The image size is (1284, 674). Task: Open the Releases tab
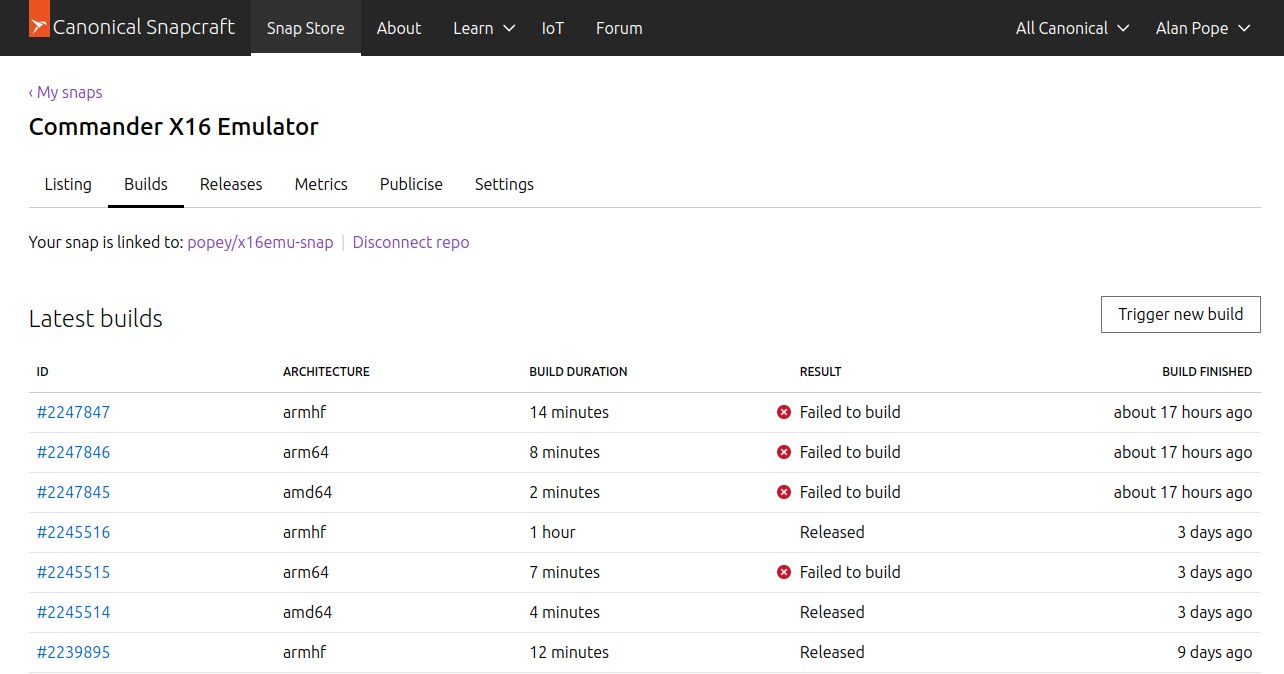pos(231,184)
